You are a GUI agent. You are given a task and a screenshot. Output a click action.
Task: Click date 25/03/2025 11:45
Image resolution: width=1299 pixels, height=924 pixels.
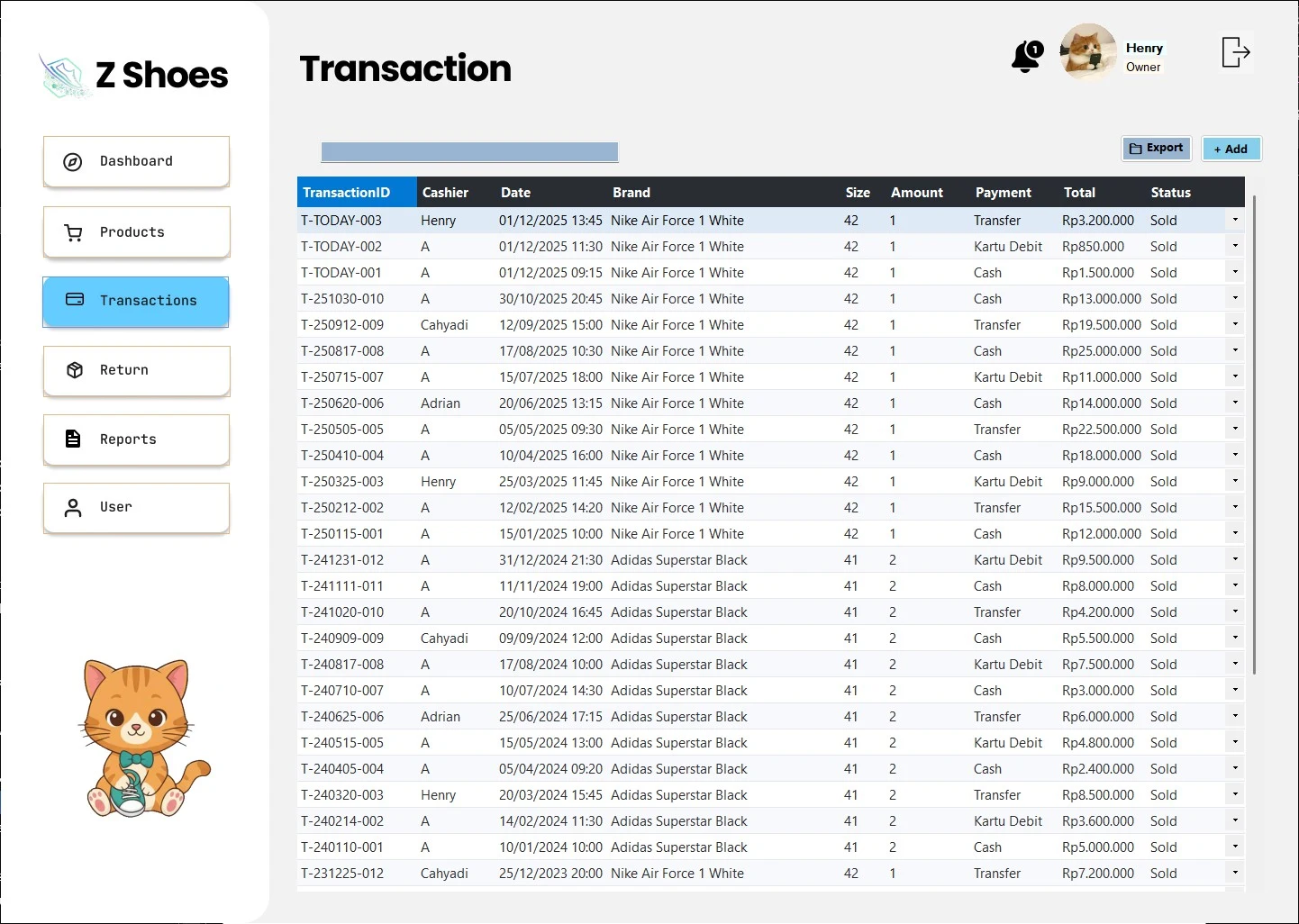(x=550, y=481)
